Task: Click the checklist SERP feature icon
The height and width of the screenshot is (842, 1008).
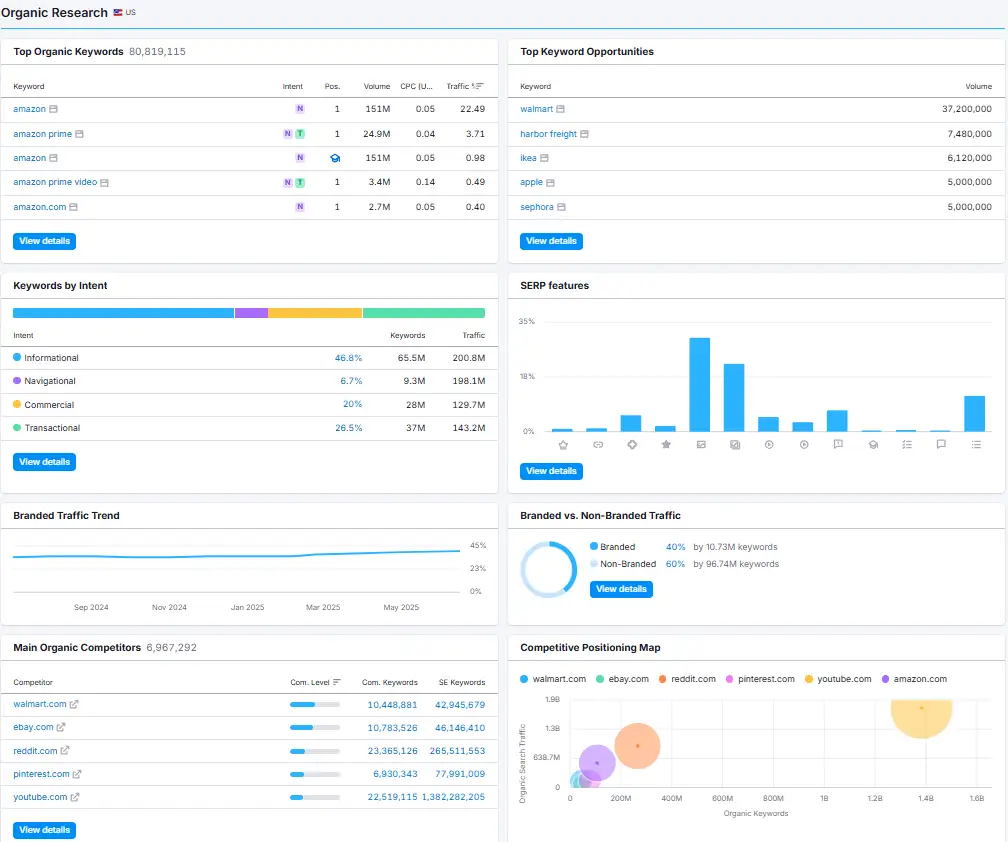Action: point(907,445)
